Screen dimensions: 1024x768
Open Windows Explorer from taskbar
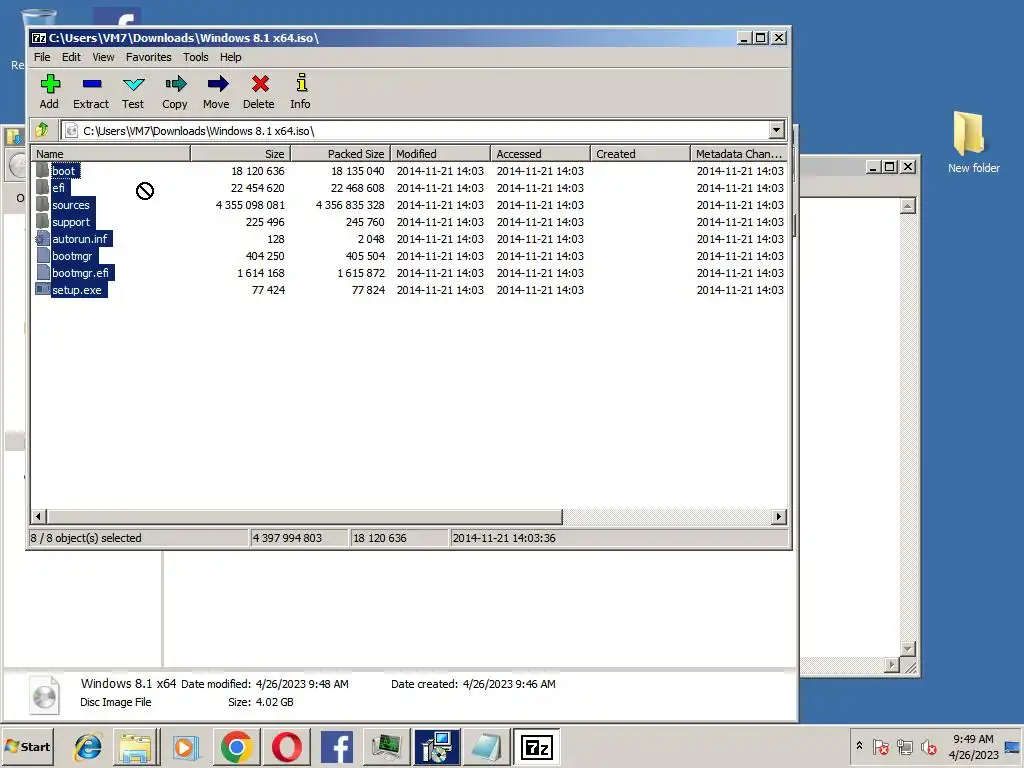[x=136, y=747]
